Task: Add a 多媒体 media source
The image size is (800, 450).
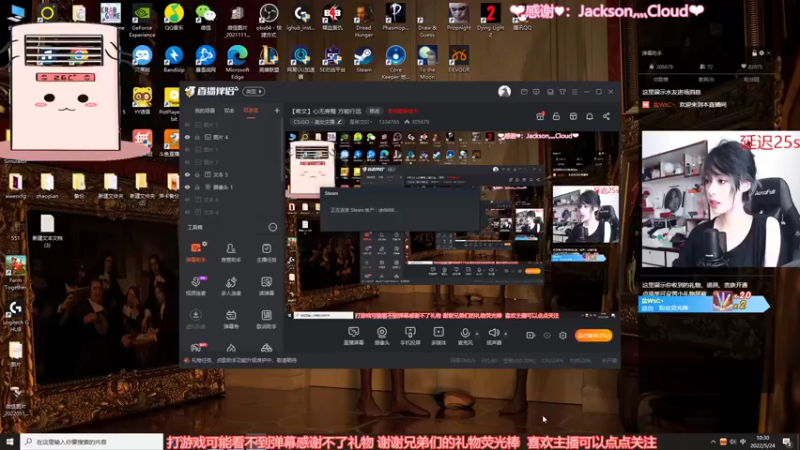Action: (439, 336)
